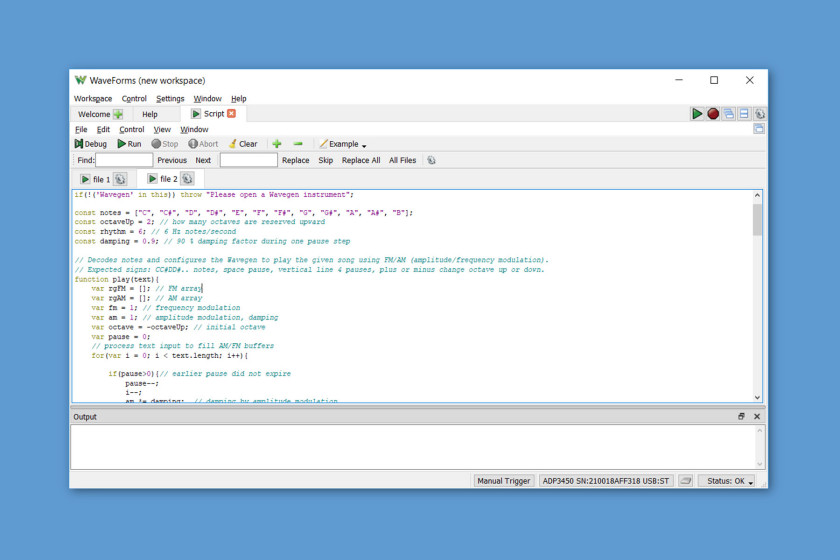Open the top Window menu
Viewport: 840px width, 560px height.
click(x=207, y=99)
